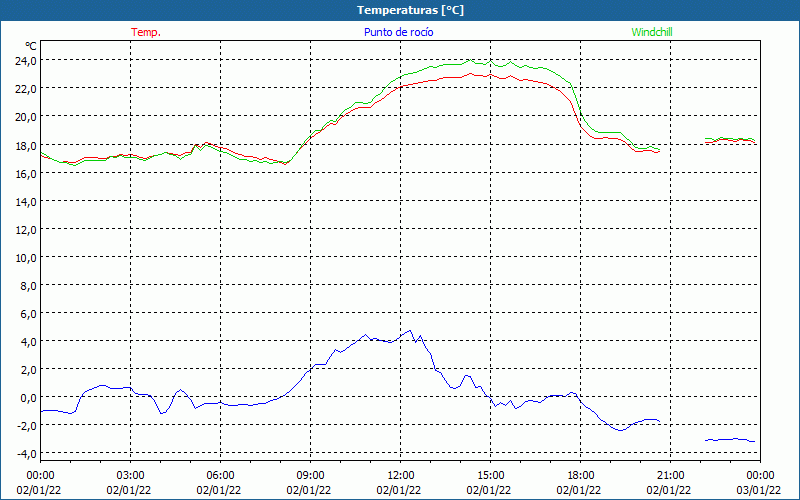
Task: Click the '18,0' y-axis value
Action: click(26, 145)
